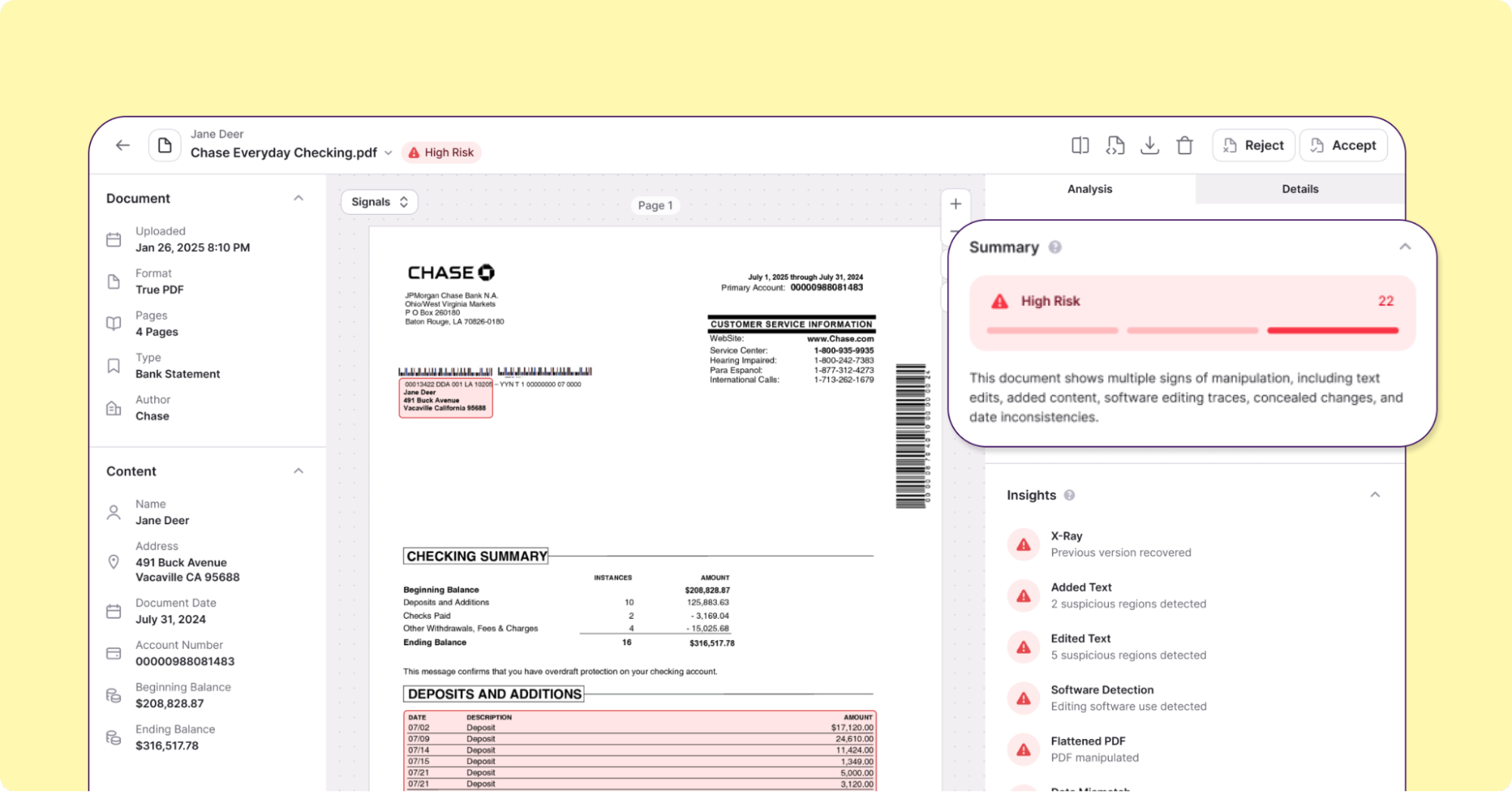Screen dimensions: 1512x792
Task: Click the highlighted deposits table region
Action: [640, 750]
